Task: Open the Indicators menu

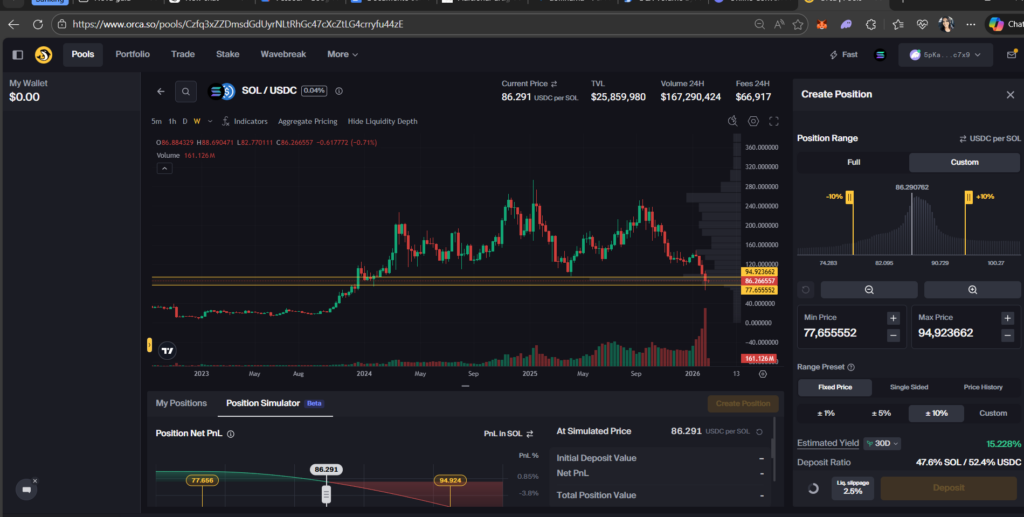Action: tap(244, 121)
